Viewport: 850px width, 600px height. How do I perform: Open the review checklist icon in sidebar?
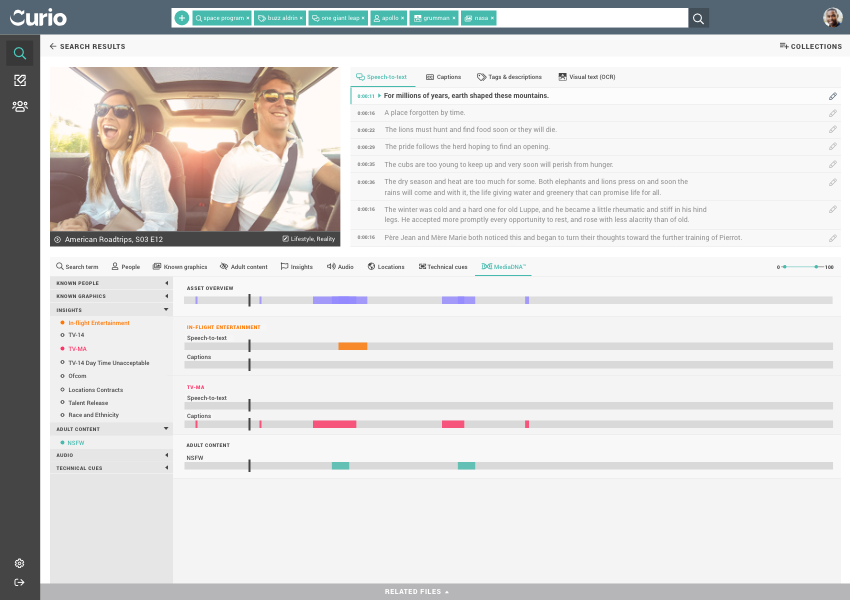coord(19,80)
